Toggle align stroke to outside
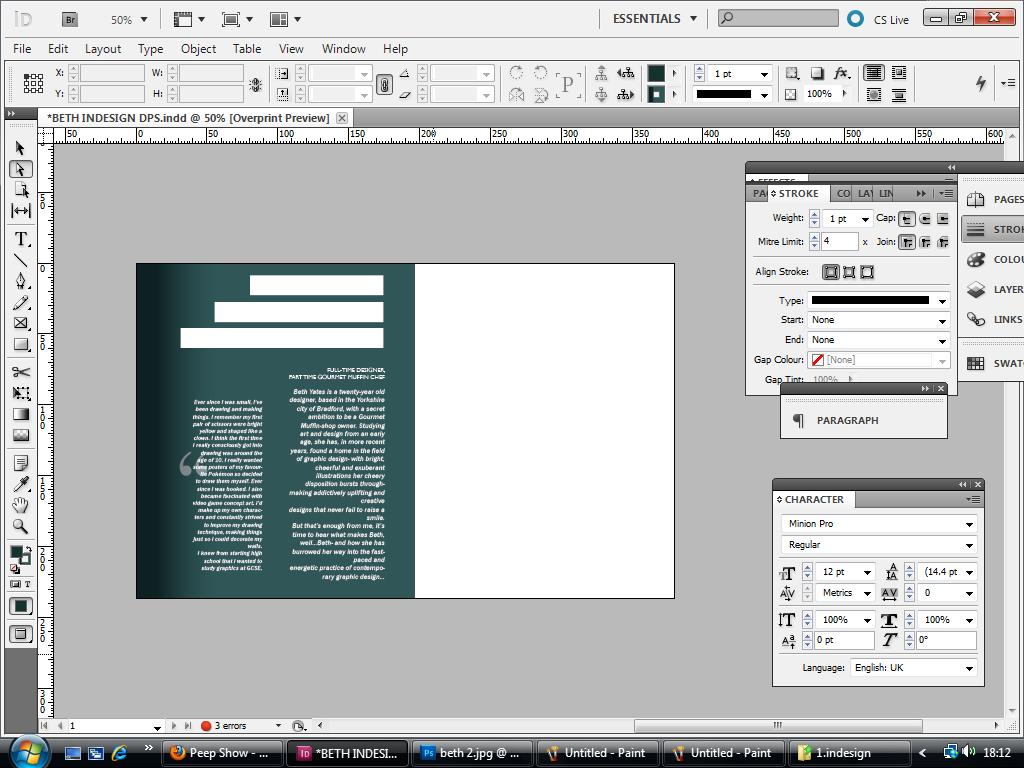Image resolution: width=1024 pixels, height=768 pixels. click(867, 271)
